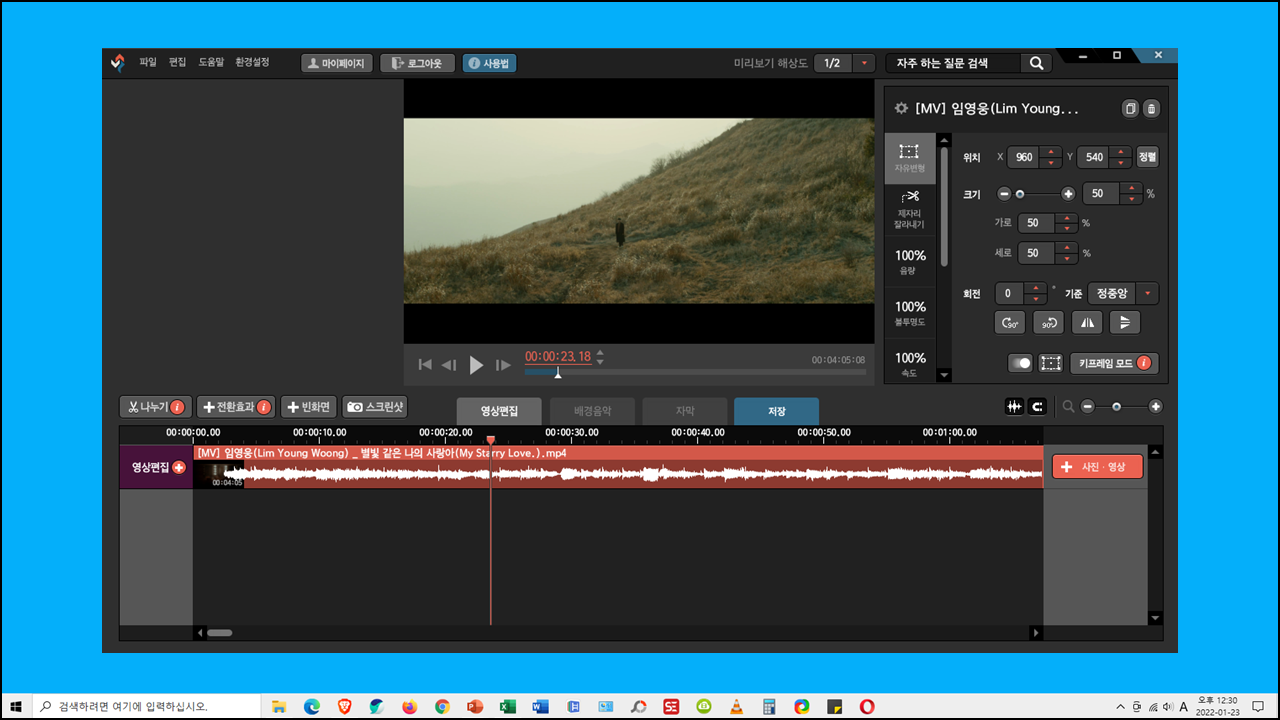Decrease the Y position value

pos(1121,162)
